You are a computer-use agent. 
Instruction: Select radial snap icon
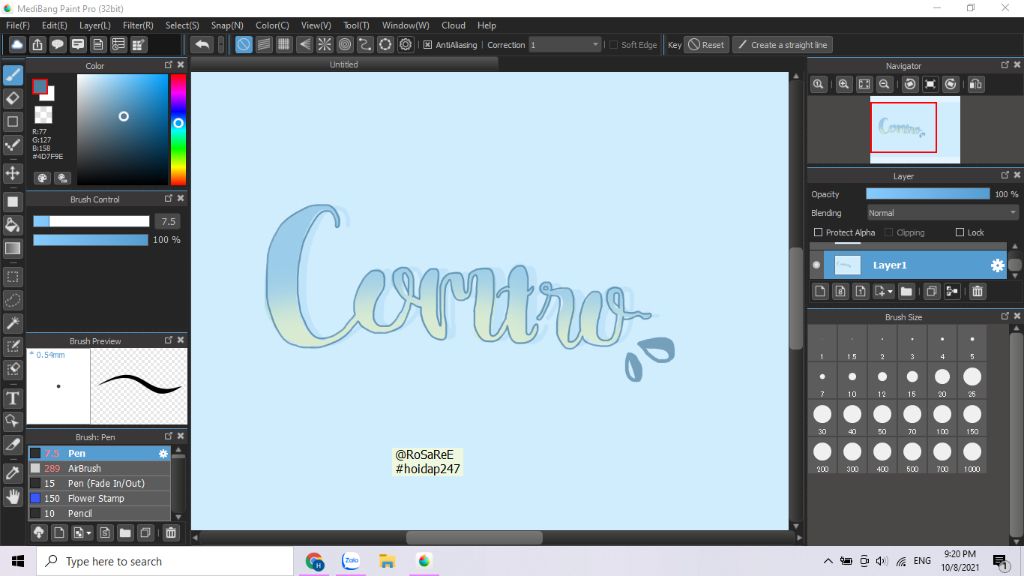coord(325,44)
